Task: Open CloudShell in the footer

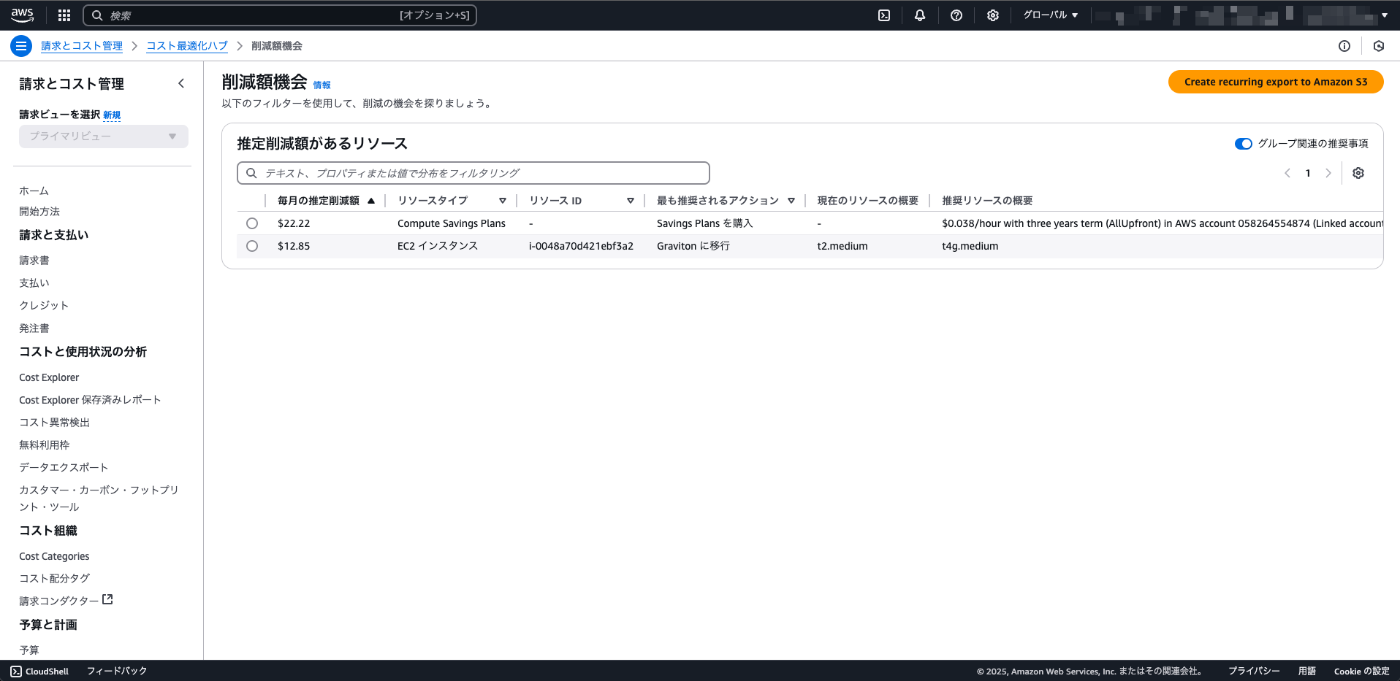Action: [39, 671]
